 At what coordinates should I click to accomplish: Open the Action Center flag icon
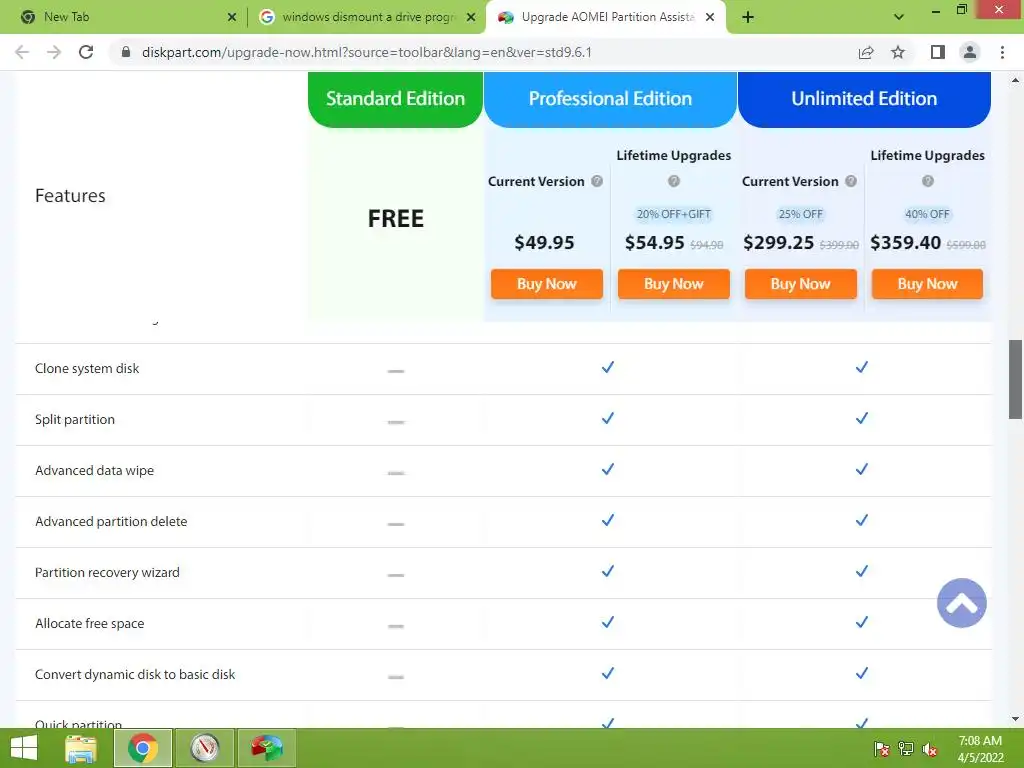882,749
